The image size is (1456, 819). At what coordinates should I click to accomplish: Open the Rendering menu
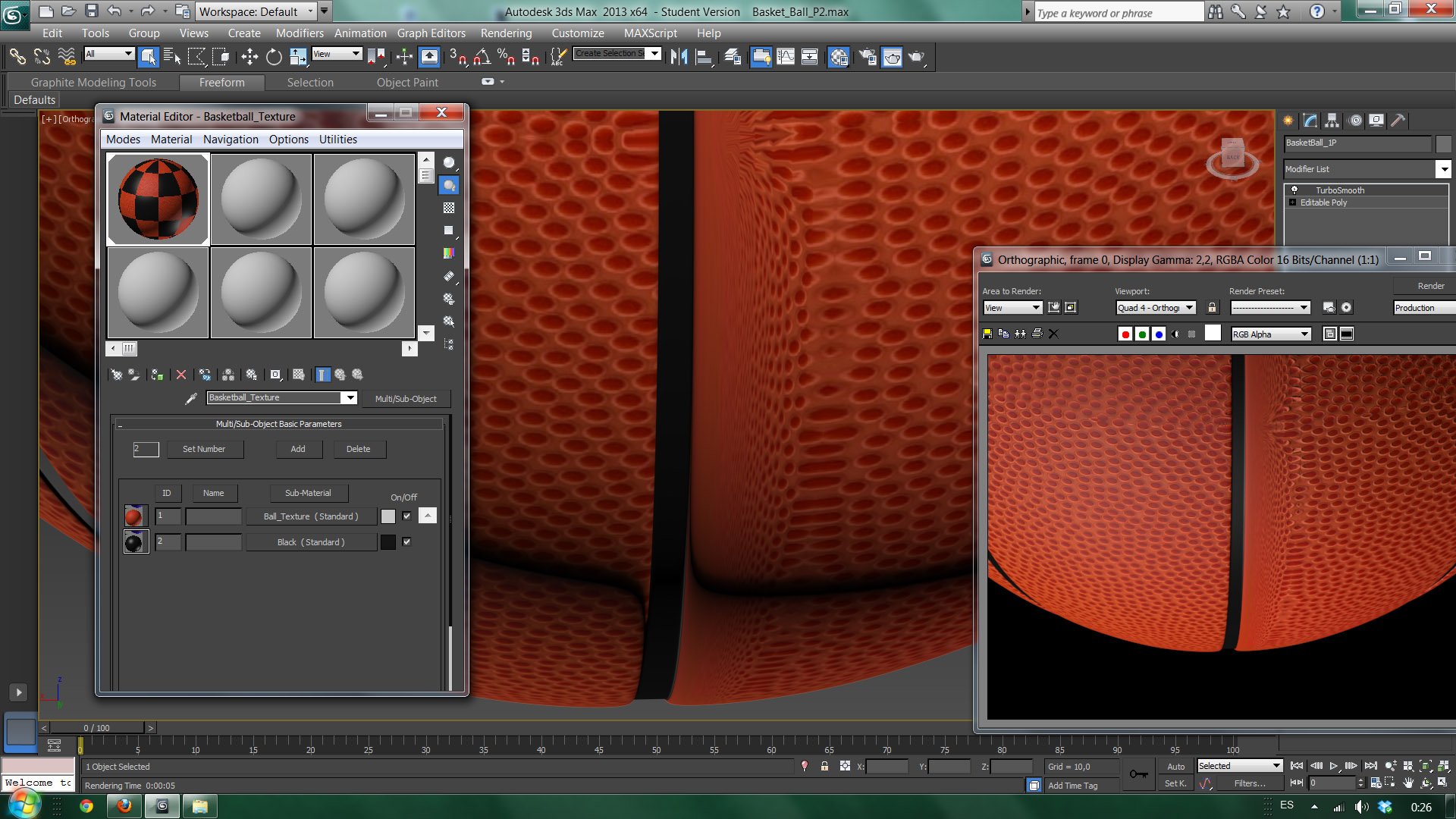[505, 33]
